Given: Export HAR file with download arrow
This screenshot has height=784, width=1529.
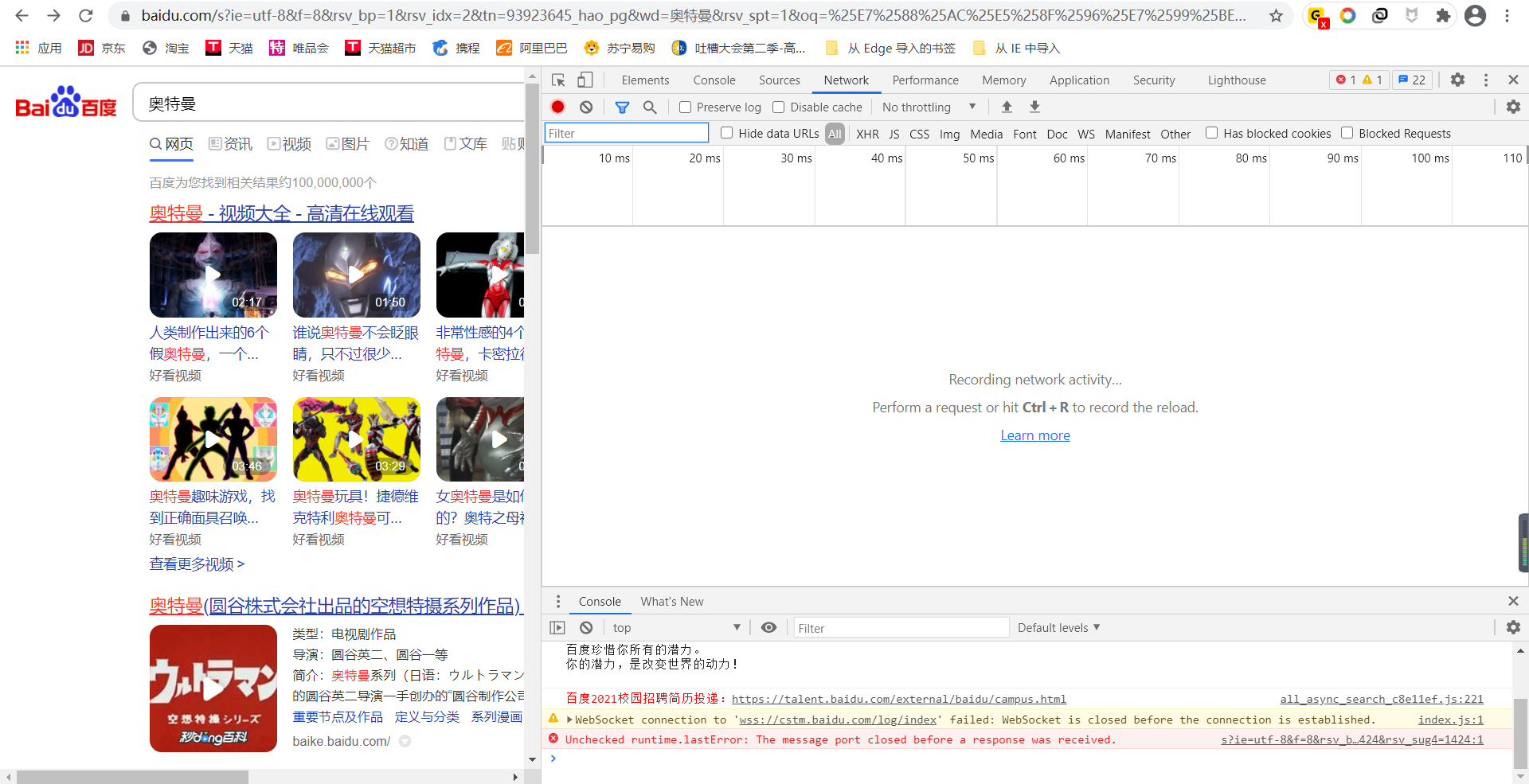Looking at the screenshot, I should point(1034,107).
